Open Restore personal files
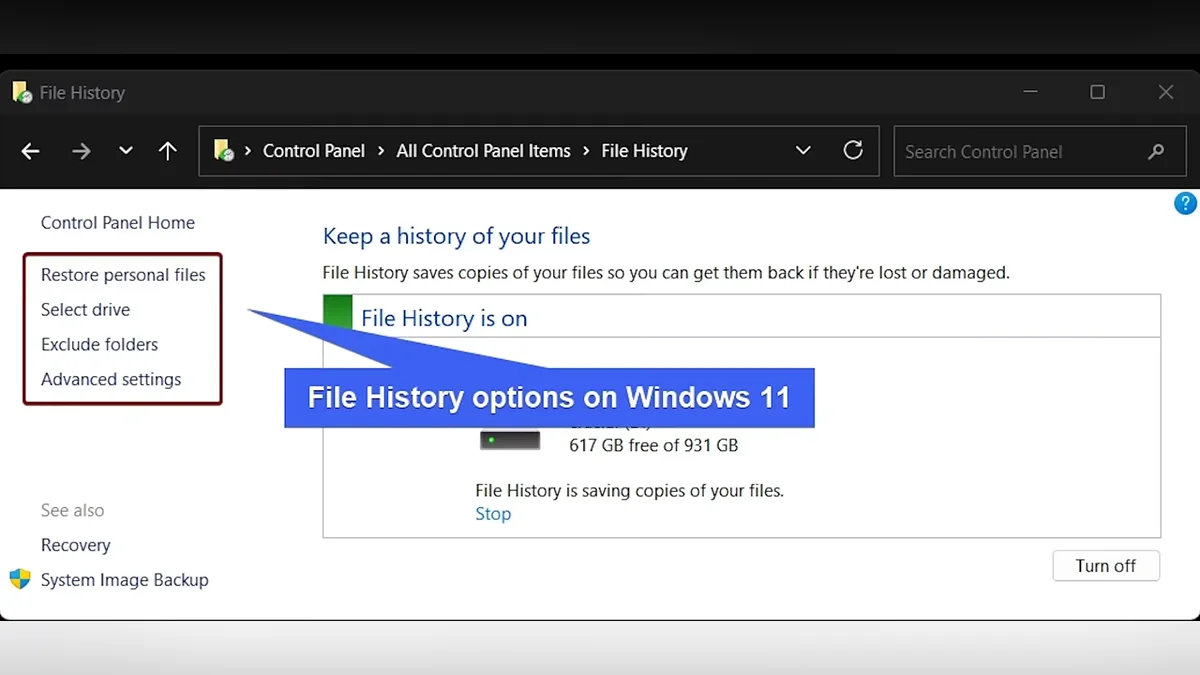Image resolution: width=1200 pixels, height=675 pixels. pyautogui.click(x=123, y=275)
